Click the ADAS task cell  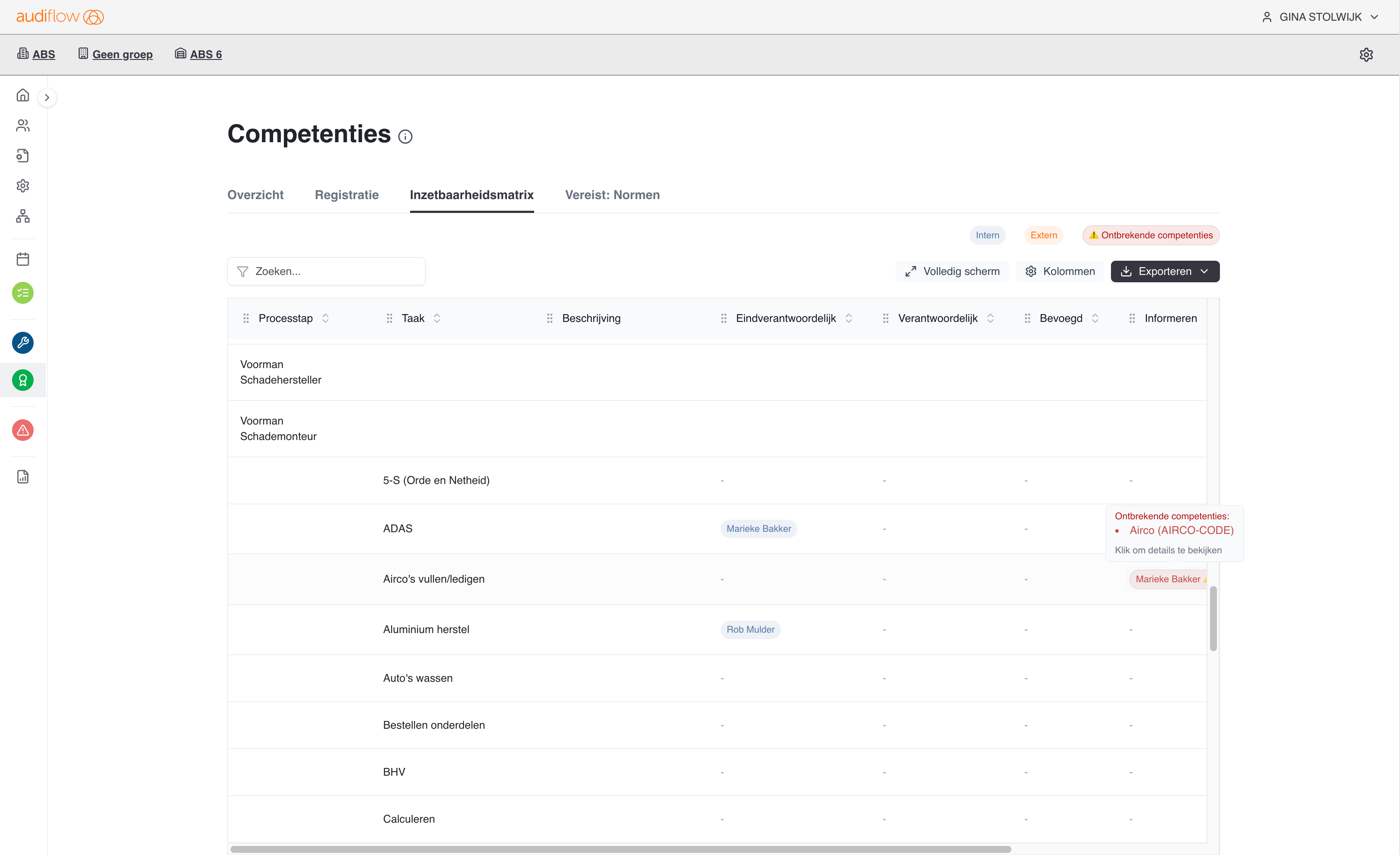click(x=398, y=529)
